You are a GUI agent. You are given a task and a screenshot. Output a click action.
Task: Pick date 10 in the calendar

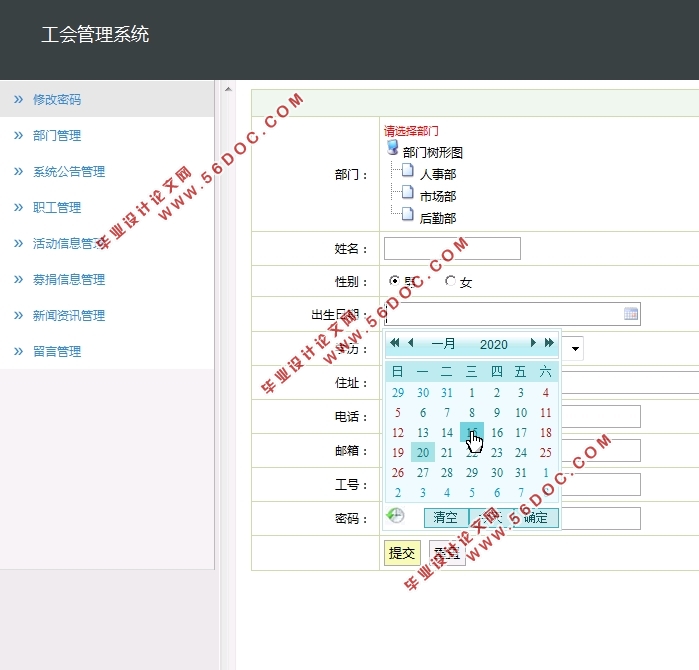[x=521, y=412]
